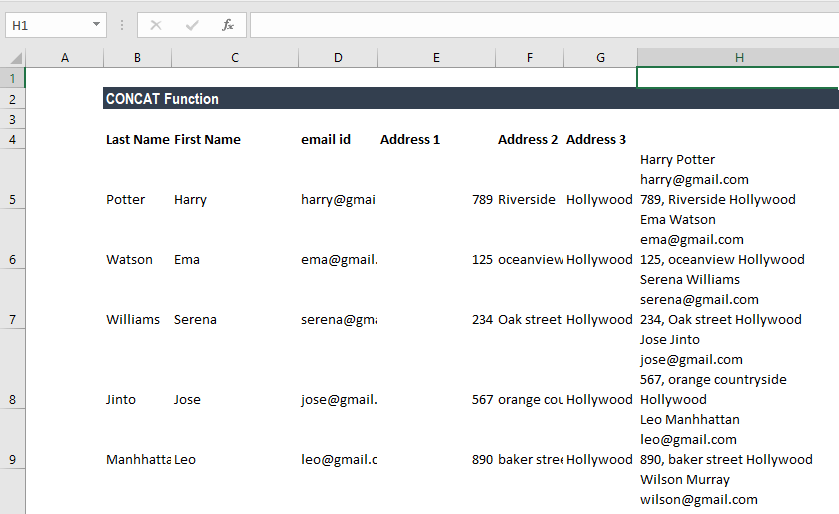Viewport: 839px width, 514px height.
Task: Select column D header
Action: (x=338, y=58)
